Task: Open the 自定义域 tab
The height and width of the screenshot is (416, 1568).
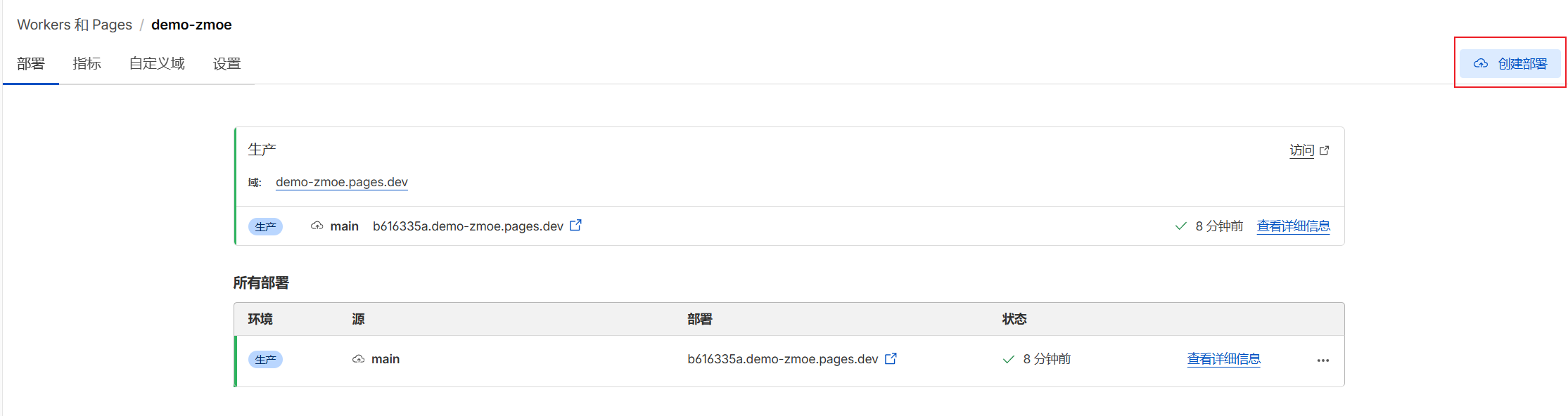Action: click(x=157, y=64)
